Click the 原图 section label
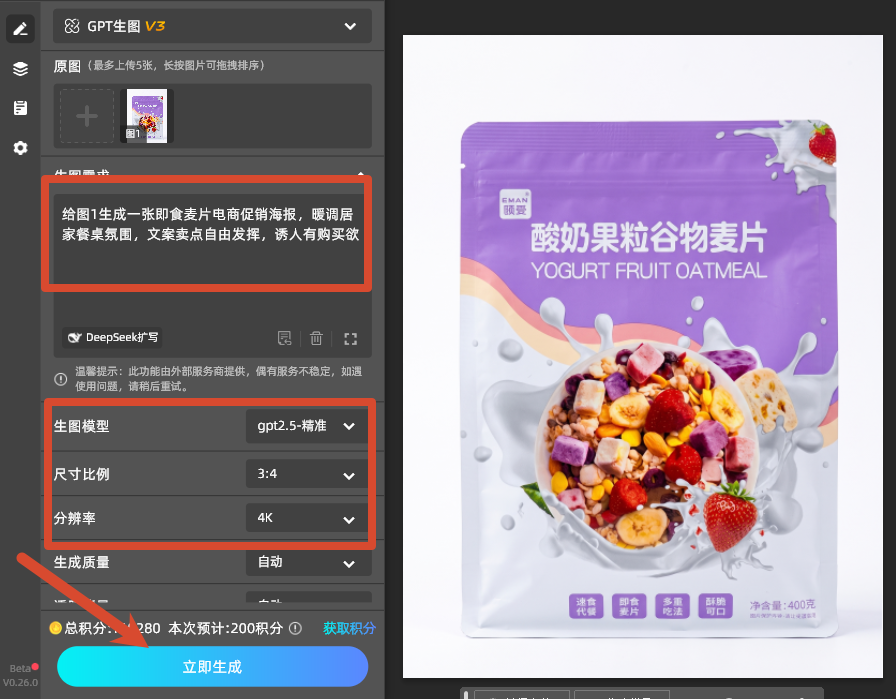The height and width of the screenshot is (699, 896). pos(67,66)
